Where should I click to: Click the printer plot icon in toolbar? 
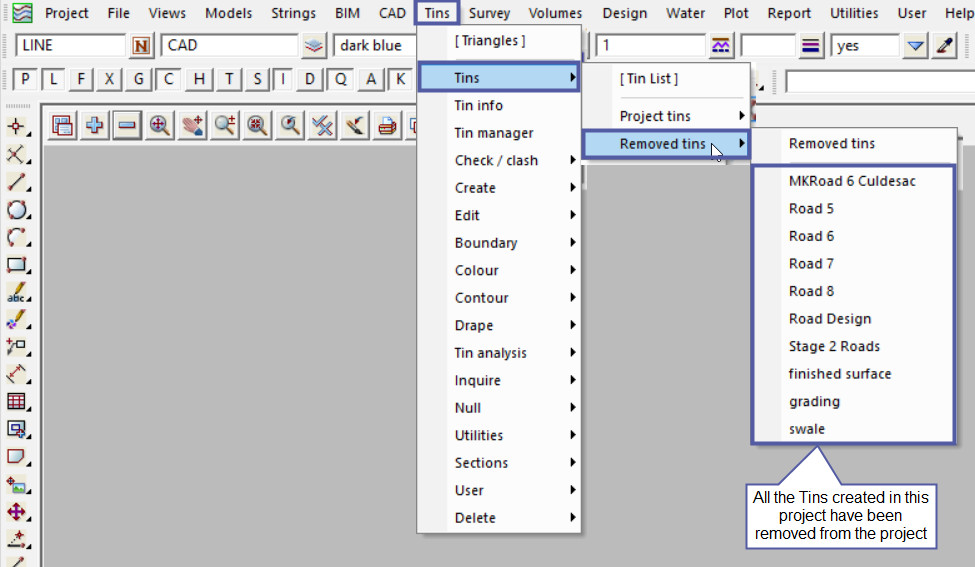pos(387,125)
